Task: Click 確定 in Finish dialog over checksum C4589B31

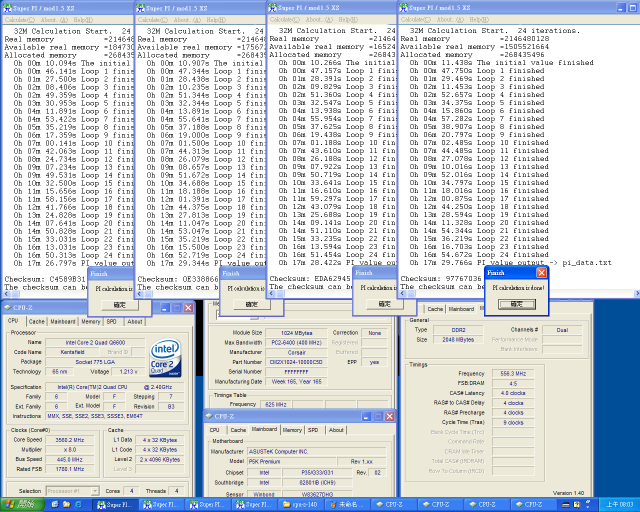Action: pyautogui.click(x=120, y=305)
